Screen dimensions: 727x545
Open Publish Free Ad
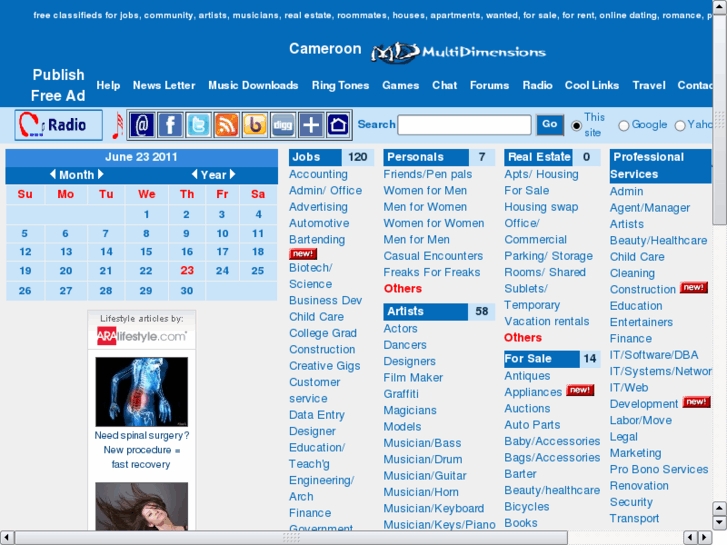[58, 85]
